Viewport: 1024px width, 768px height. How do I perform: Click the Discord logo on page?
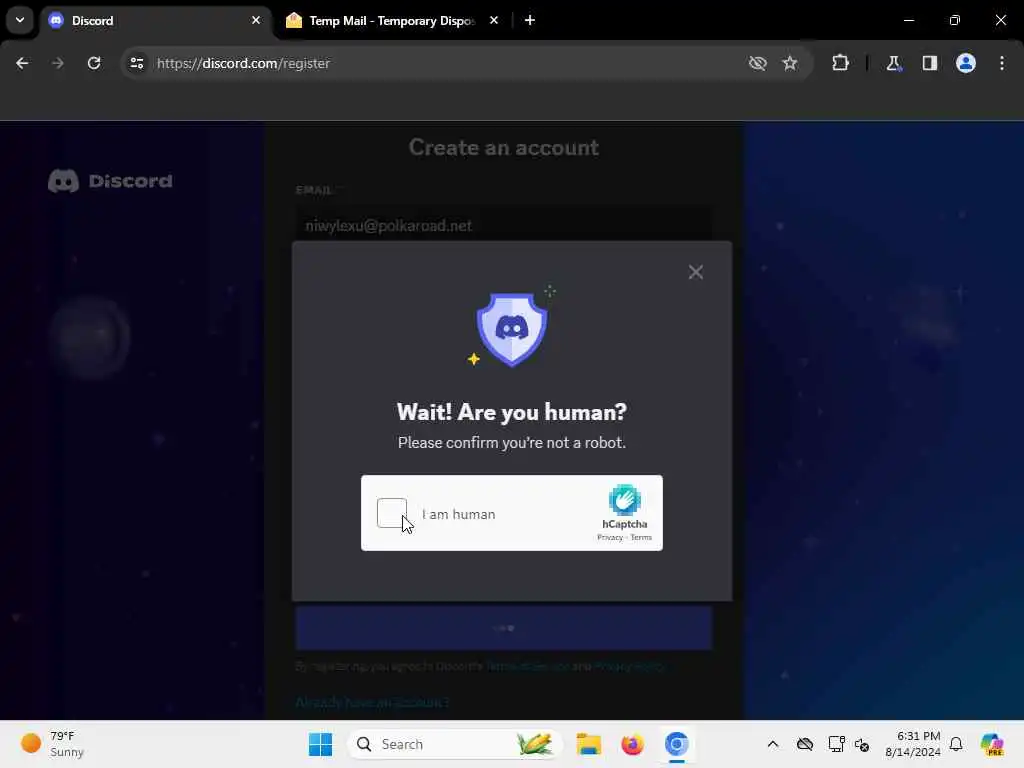coord(110,181)
